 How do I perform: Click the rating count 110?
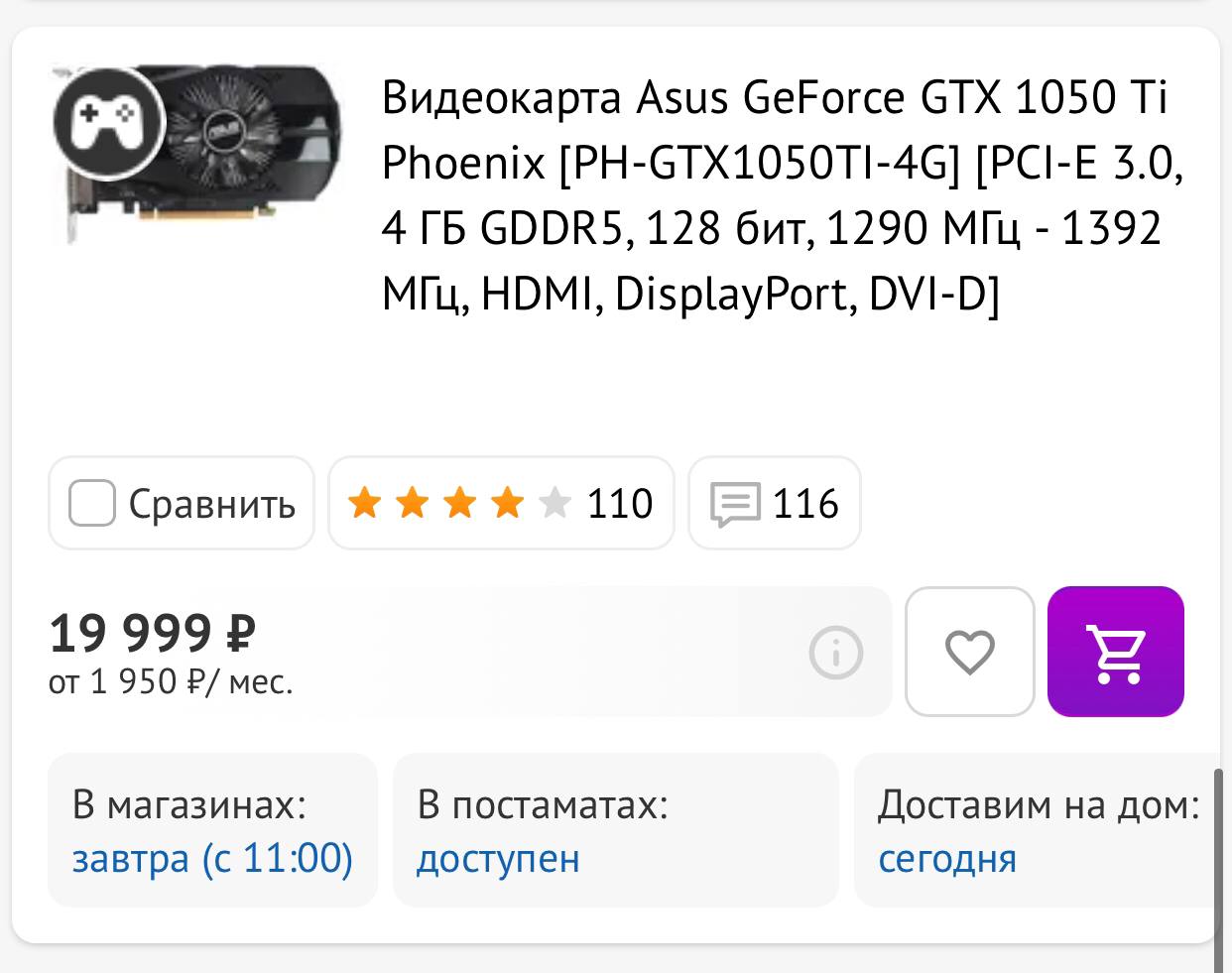(x=620, y=504)
